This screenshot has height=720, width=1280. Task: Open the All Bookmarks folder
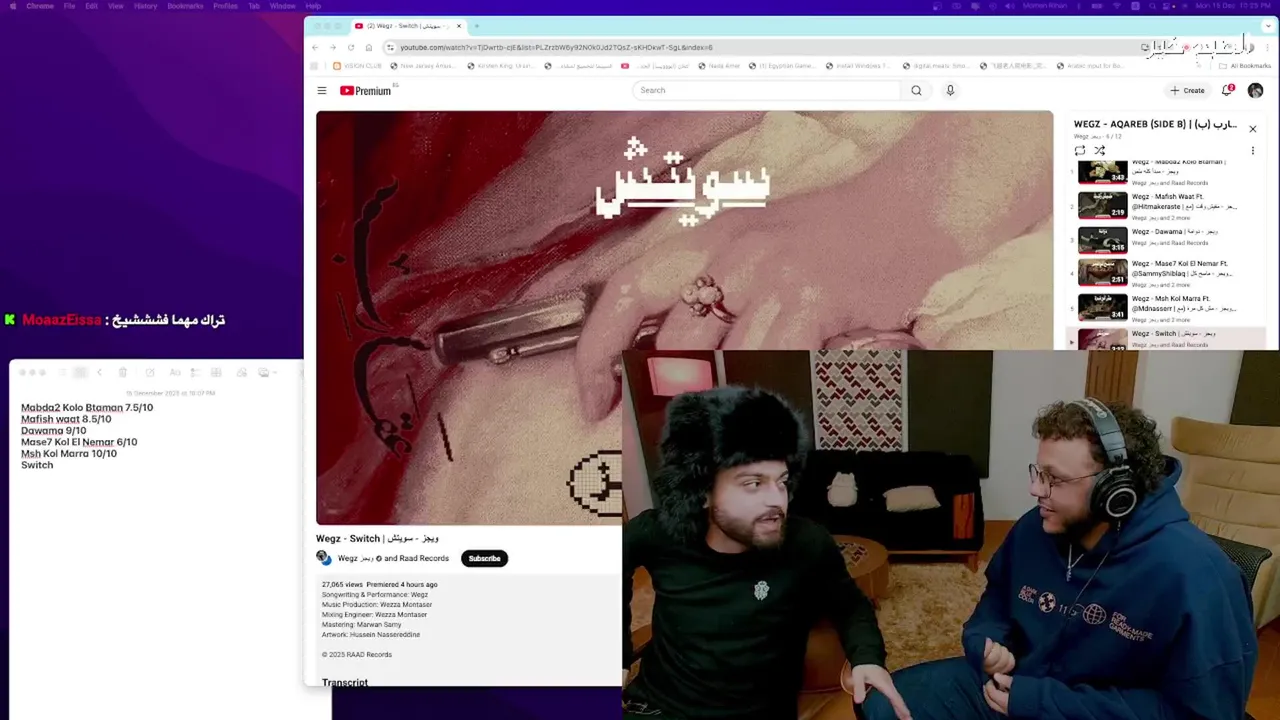pyautogui.click(x=1245, y=66)
